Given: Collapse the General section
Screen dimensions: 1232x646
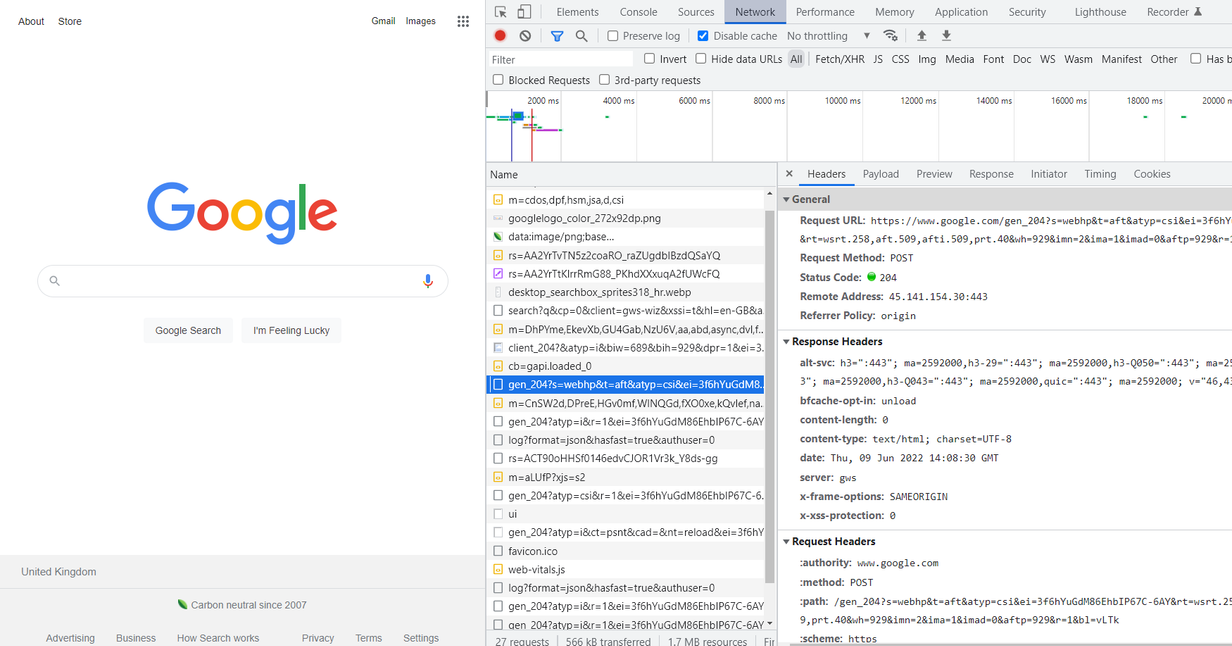Looking at the screenshot, I should (787, 200).
